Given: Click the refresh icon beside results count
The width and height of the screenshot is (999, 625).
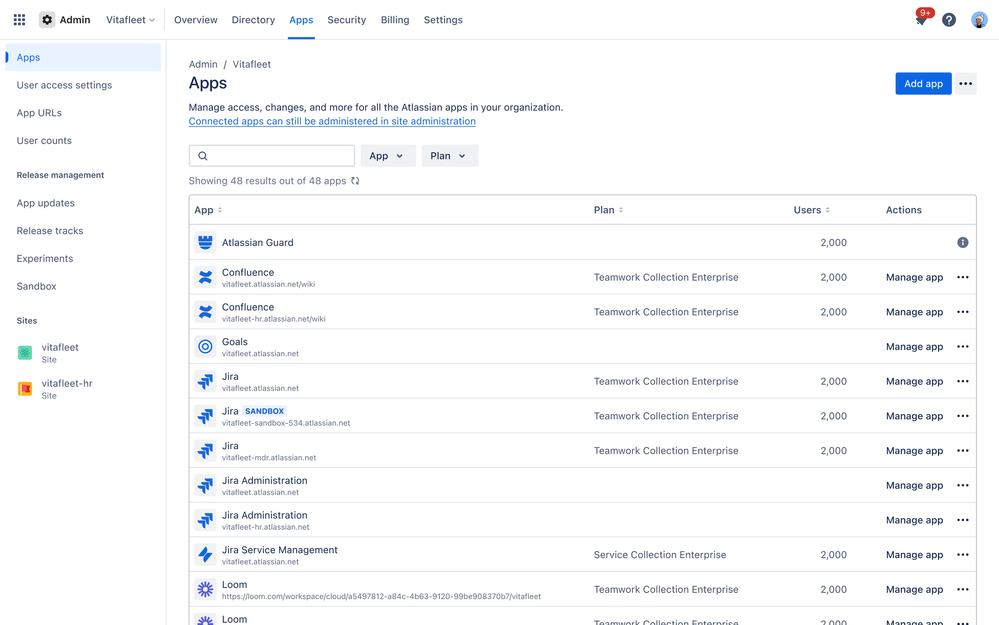Looking at the screenshot, I should 355,181.
